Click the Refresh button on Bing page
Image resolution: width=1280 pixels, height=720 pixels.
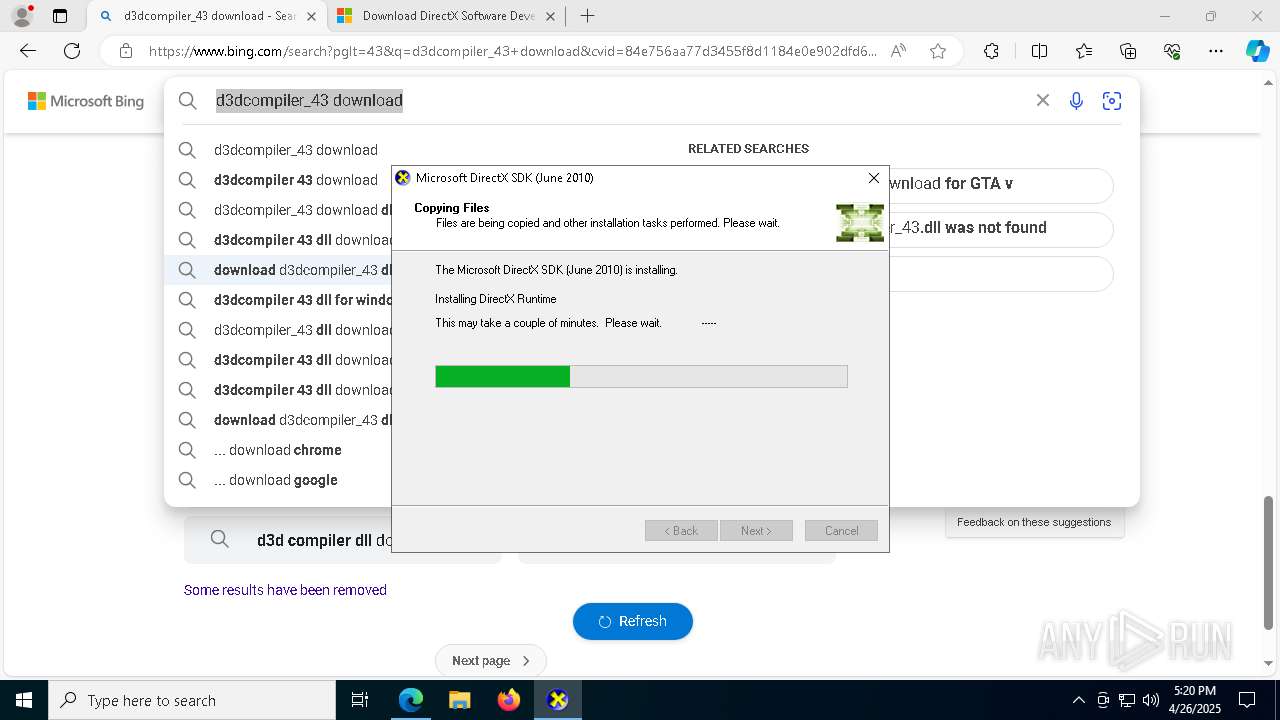click(x=633, y=621)
